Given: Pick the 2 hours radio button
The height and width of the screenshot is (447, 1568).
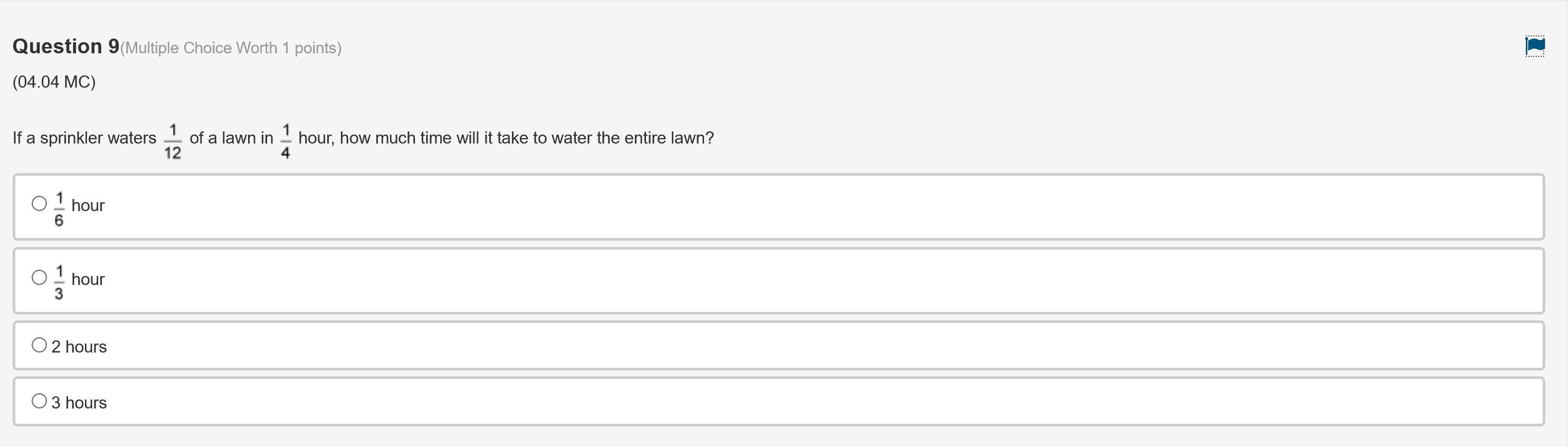Looking at the screenshot, I should pyautogui.click(x=39, y=345).
